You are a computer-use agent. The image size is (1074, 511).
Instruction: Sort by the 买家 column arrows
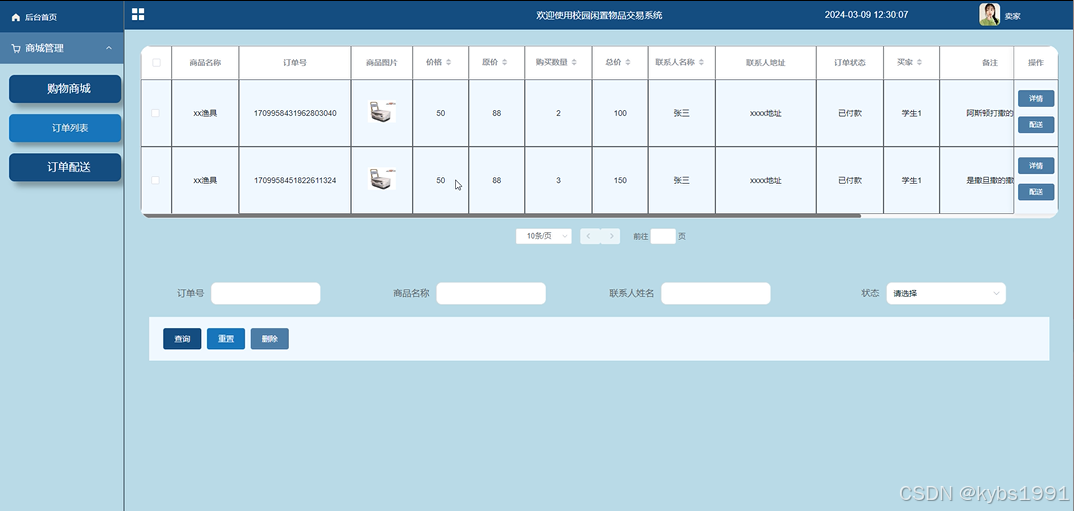[x=919, y=62]
